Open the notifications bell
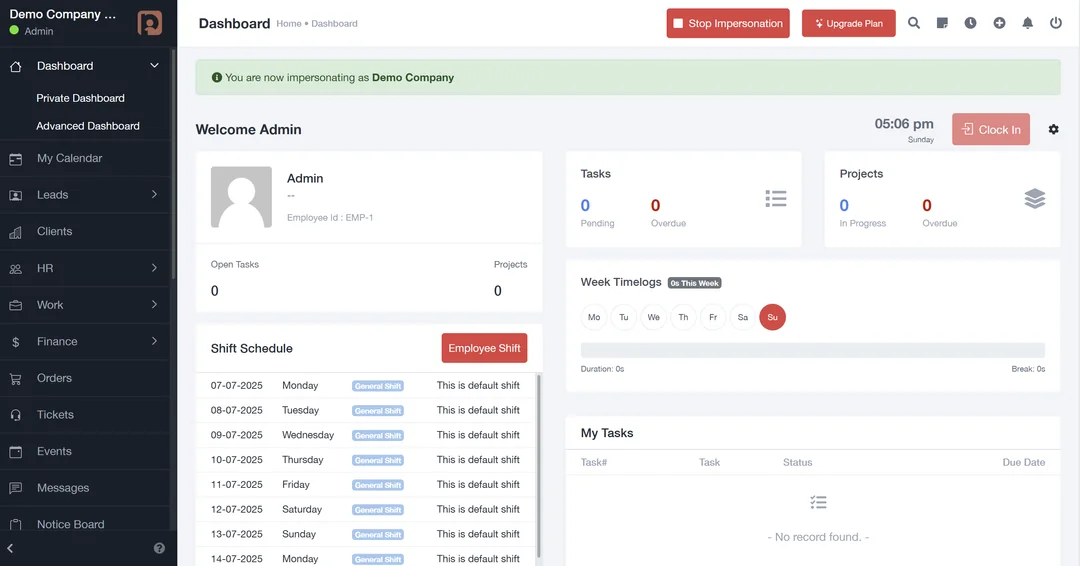This screenshot has height=566, width=1080. point(1028,23)
